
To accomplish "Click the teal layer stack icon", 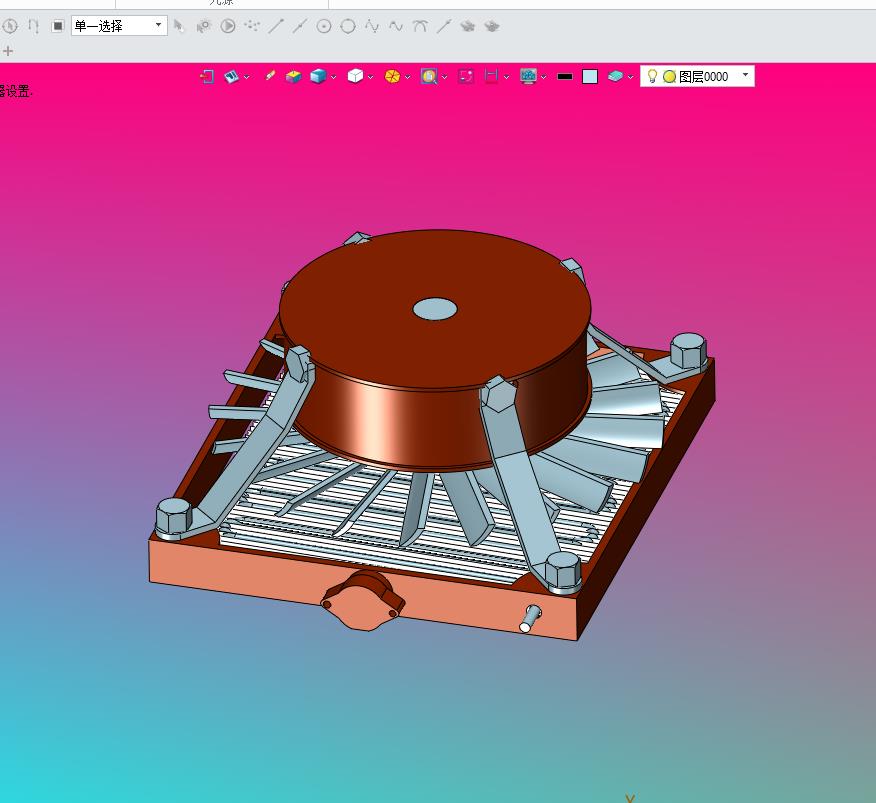I will pyautogui.click(x=615, y=76).
